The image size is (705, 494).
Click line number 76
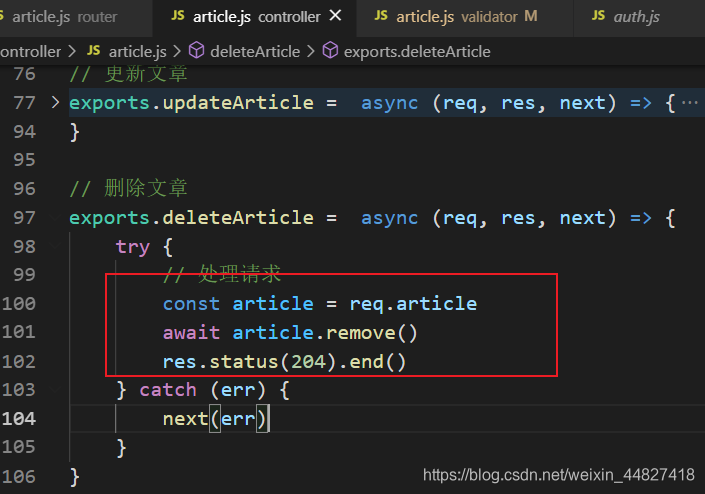(x=24, y=74)
